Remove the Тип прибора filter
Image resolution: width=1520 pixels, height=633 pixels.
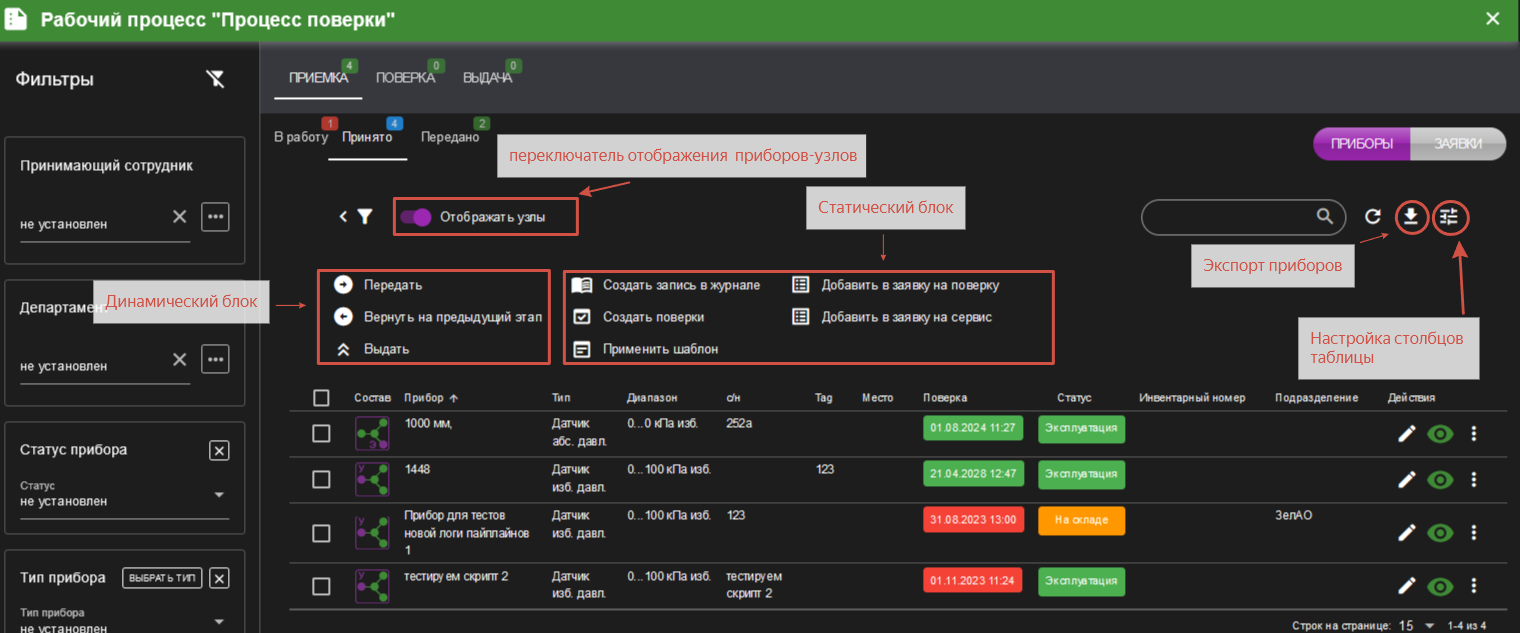(220, 578)
